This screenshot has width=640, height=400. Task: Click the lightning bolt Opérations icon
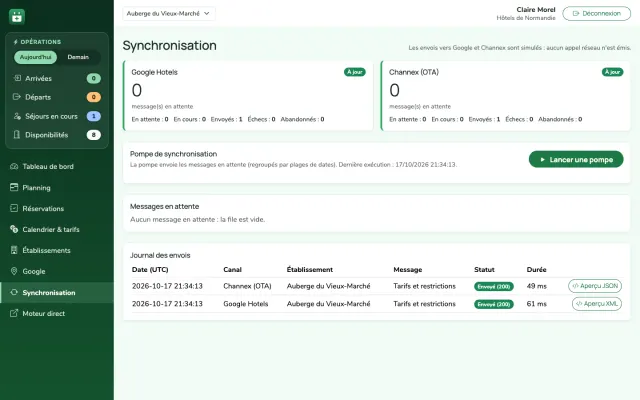point(16,42)
